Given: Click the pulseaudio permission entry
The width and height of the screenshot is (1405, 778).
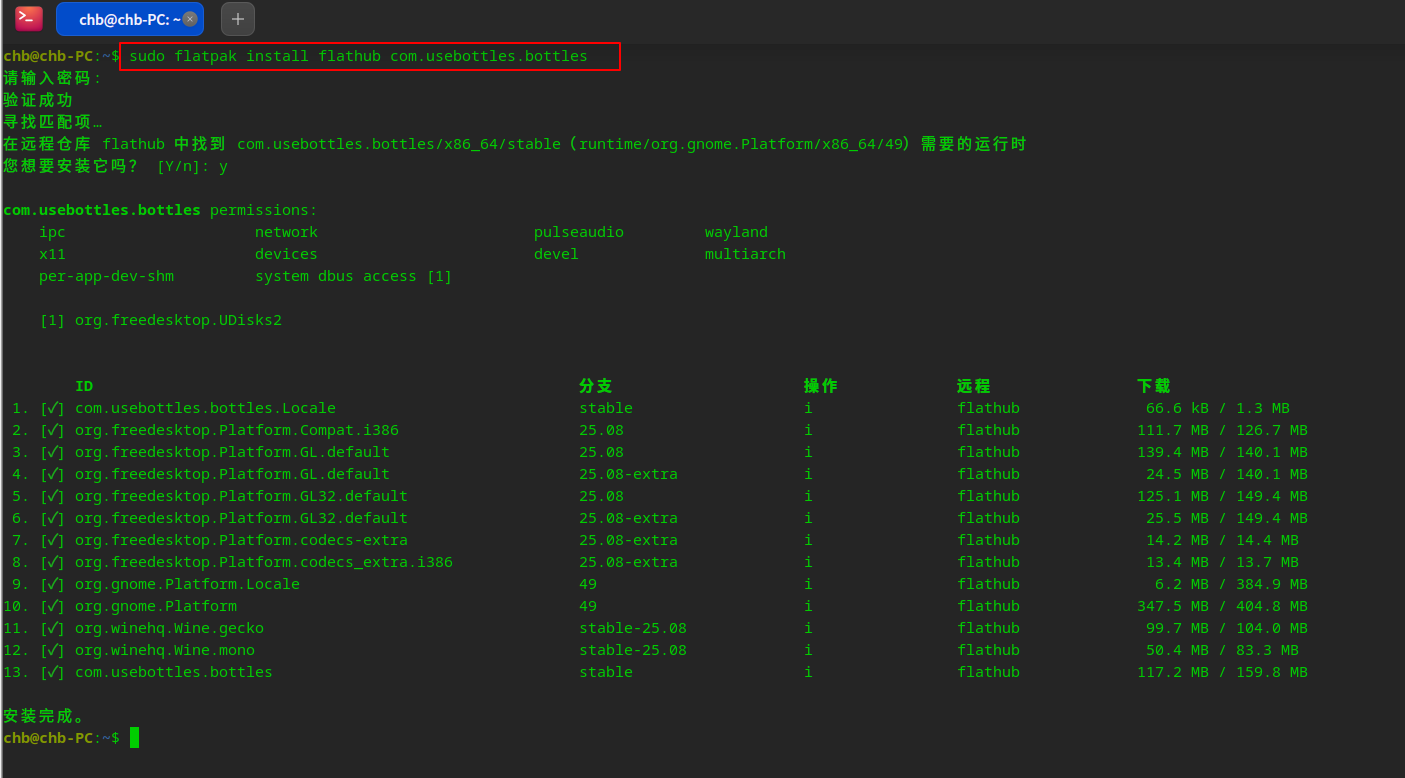Looking at the screenshot, I should (579, 232).
